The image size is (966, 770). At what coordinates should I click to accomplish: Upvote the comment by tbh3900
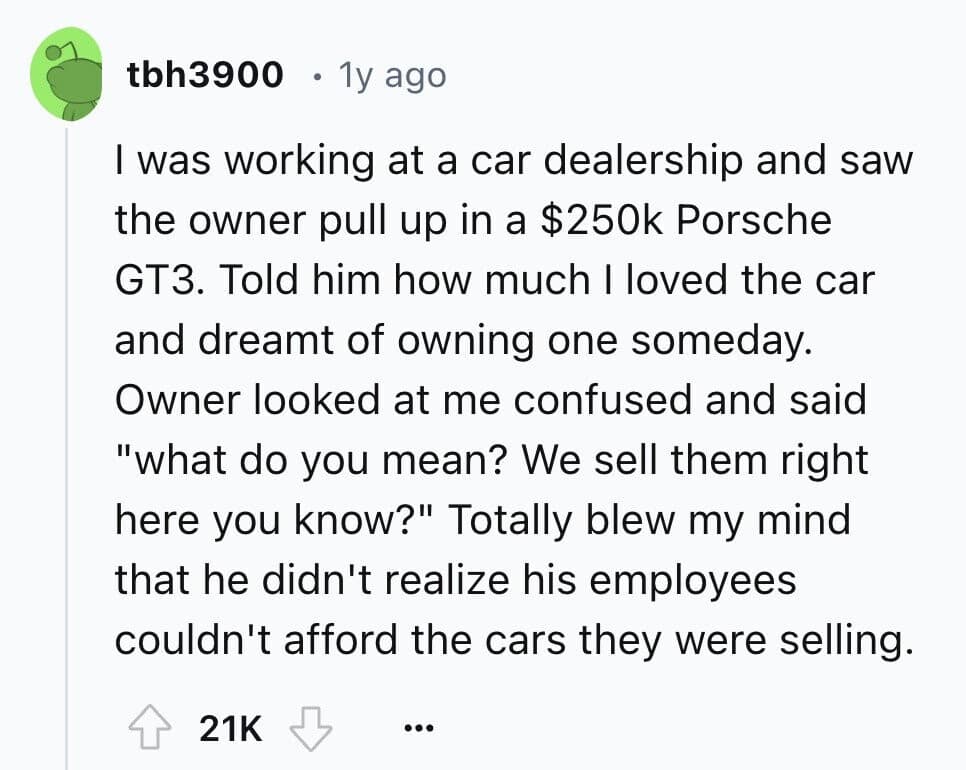150,728
